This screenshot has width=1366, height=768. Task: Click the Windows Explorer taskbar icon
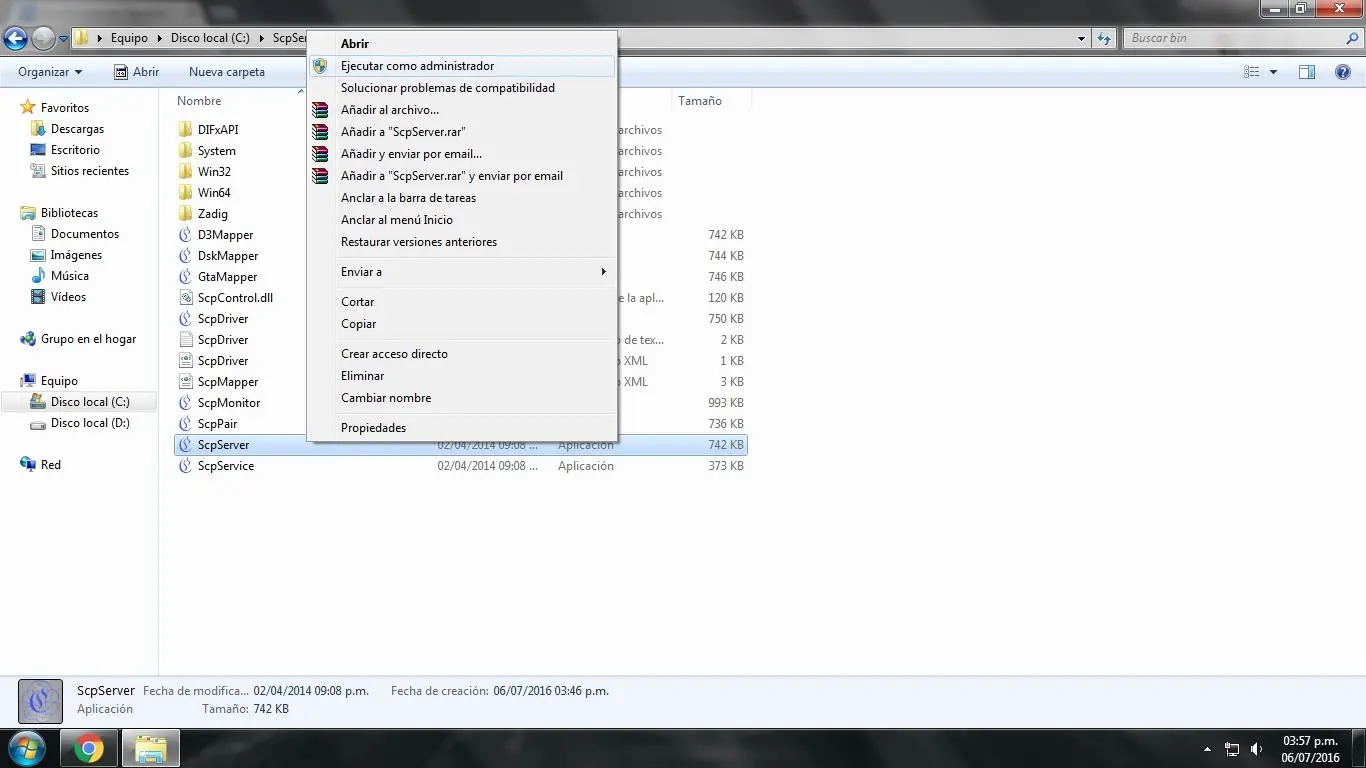[x=150, y=748]
